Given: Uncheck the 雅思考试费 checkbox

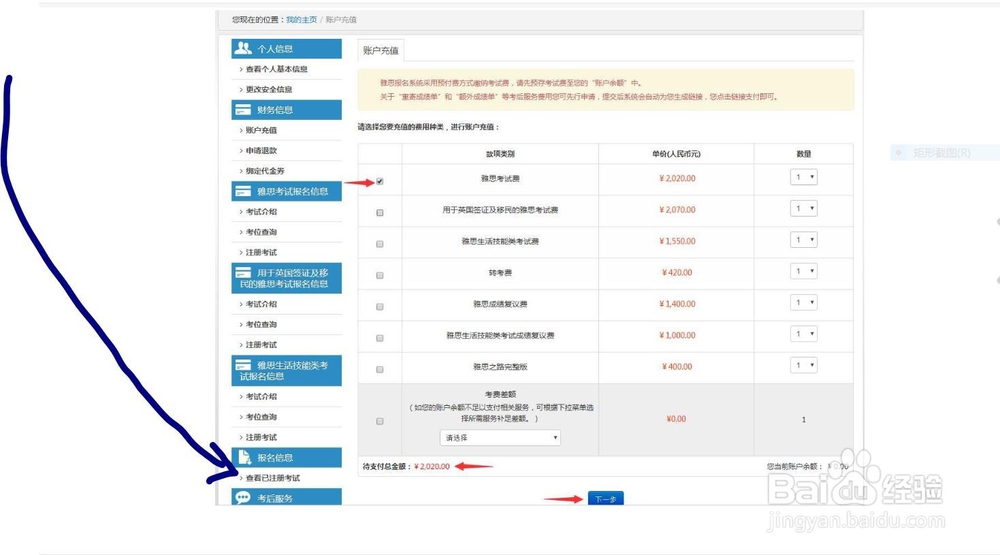Looking at the screenshot, I should pyautogui.click(x=380, y=182).
